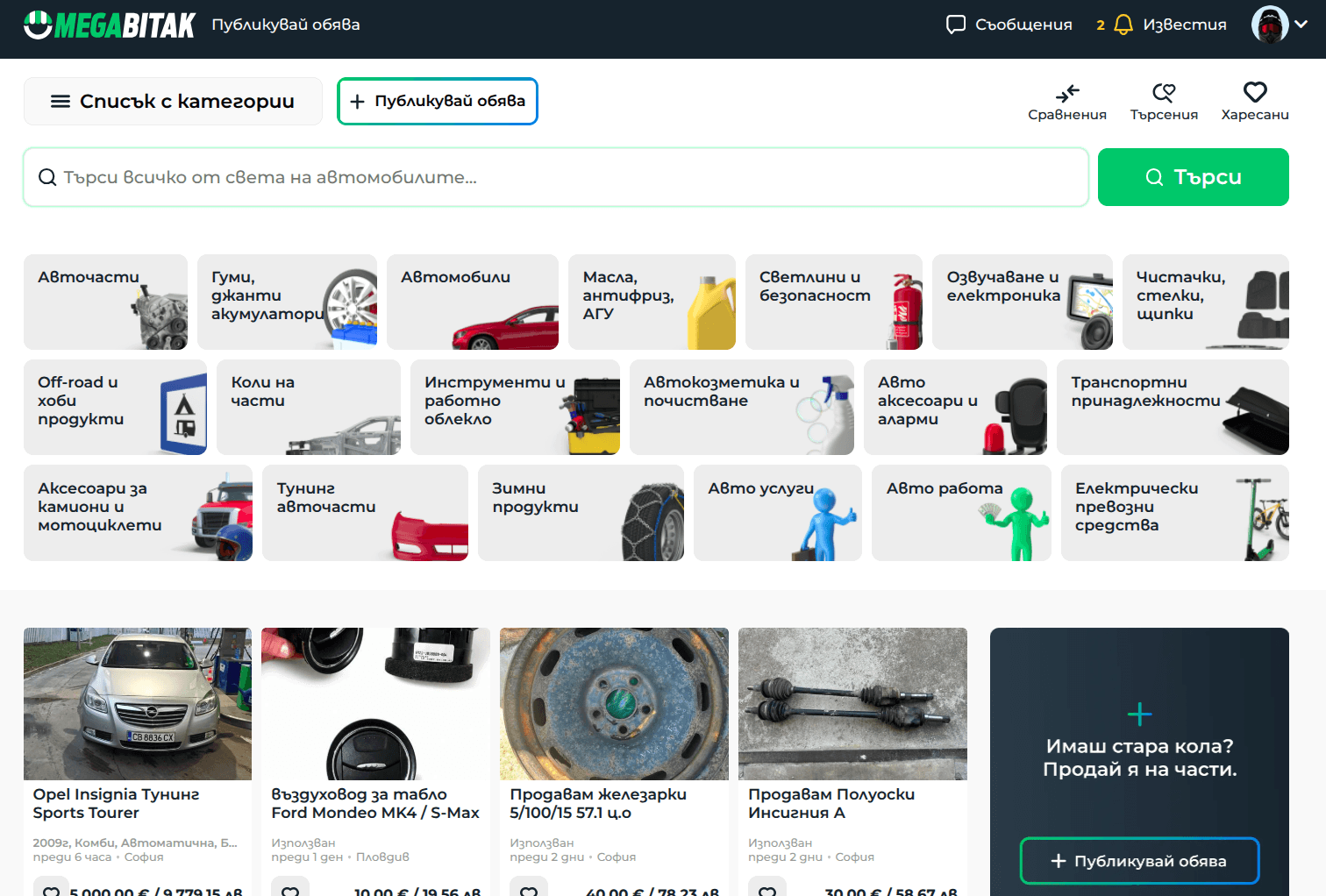Expand the Списък с категории menu
Image resolution: width=1326 pixels, height=896 pixels.
click(173, 102)
